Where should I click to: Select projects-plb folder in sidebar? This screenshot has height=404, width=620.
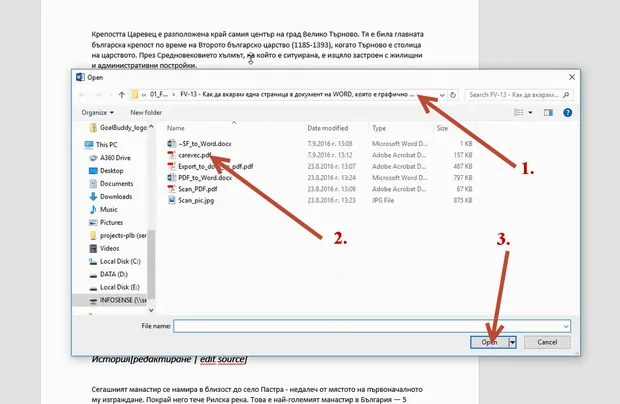click(123, 236)
